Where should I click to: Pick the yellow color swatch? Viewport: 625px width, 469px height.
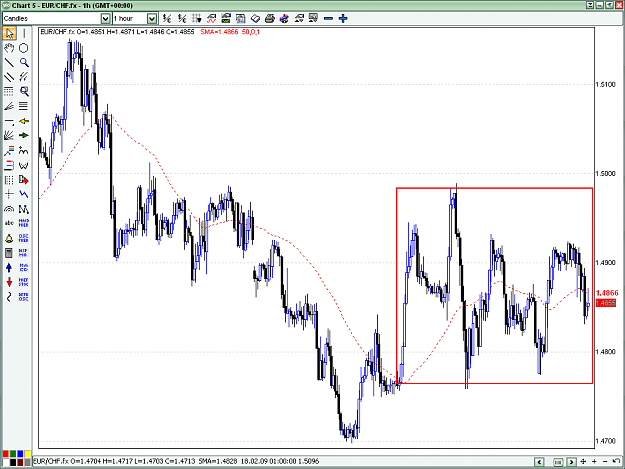click(x=28, y=454)
